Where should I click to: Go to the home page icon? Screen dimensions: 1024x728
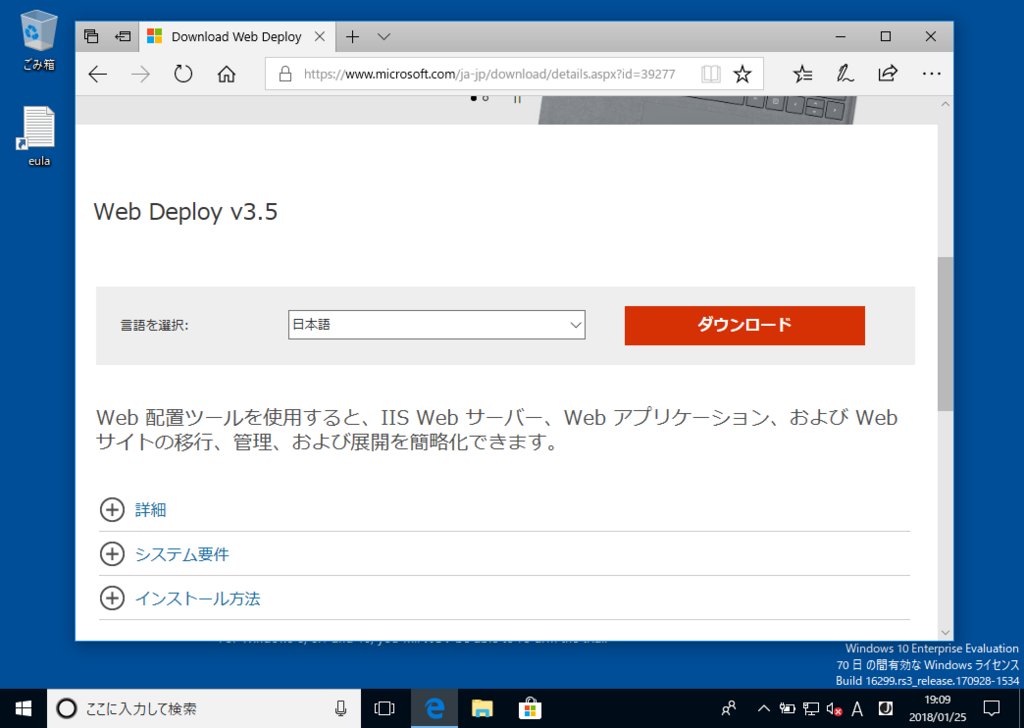pos(227,74)
